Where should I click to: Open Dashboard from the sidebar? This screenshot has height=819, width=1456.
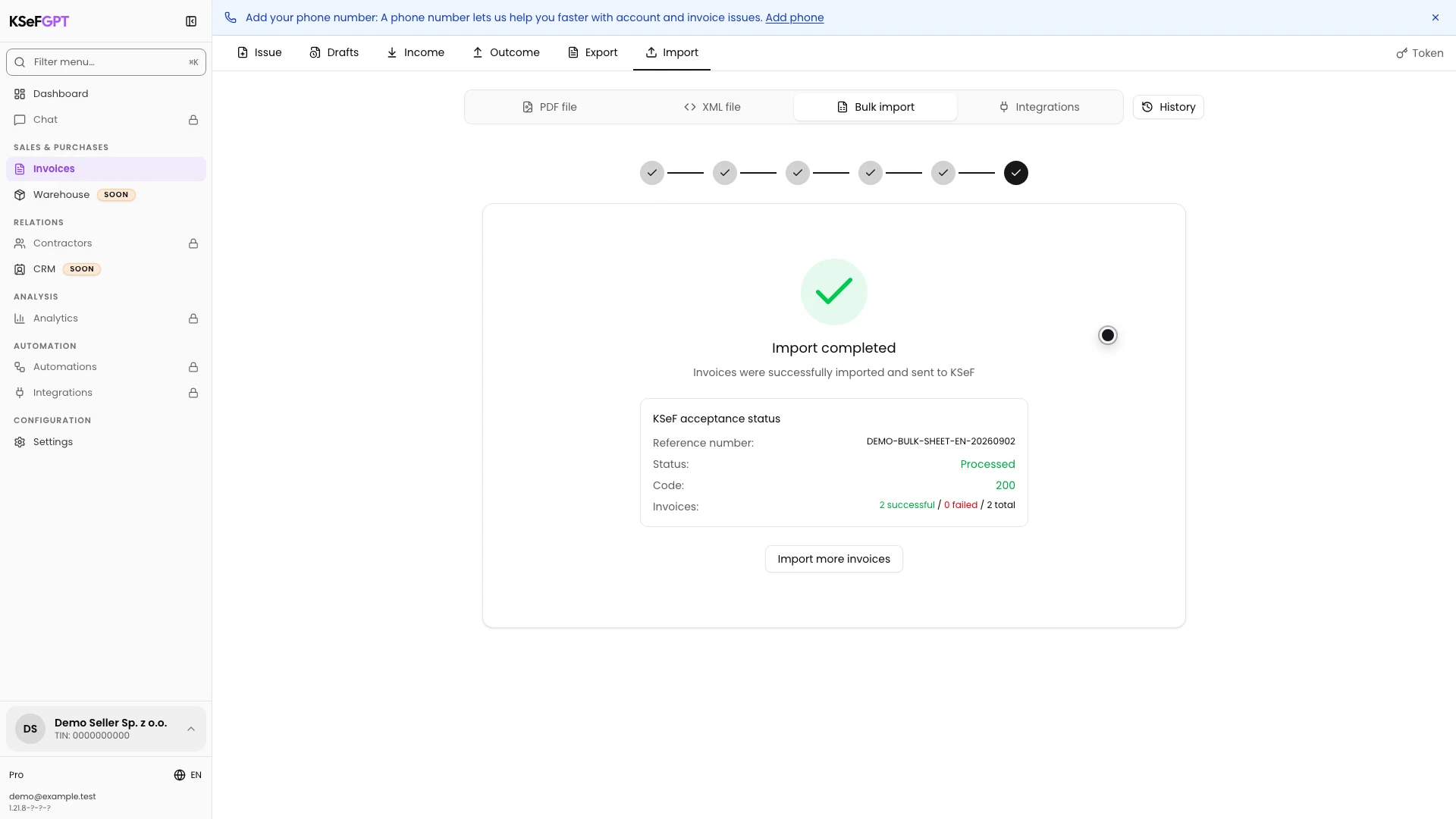pos(106,94)
